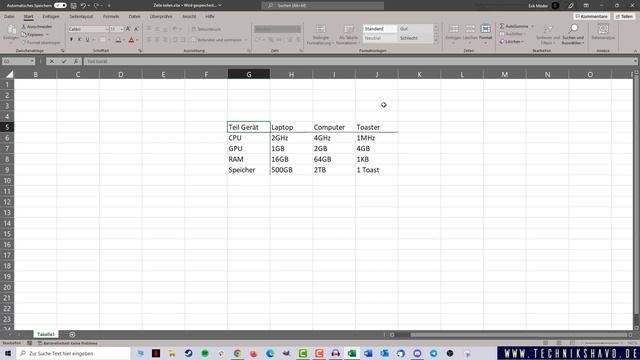Select the Tabelle1 sheet tab
This screenshot has width=640, height=360.
pos(45,334)
